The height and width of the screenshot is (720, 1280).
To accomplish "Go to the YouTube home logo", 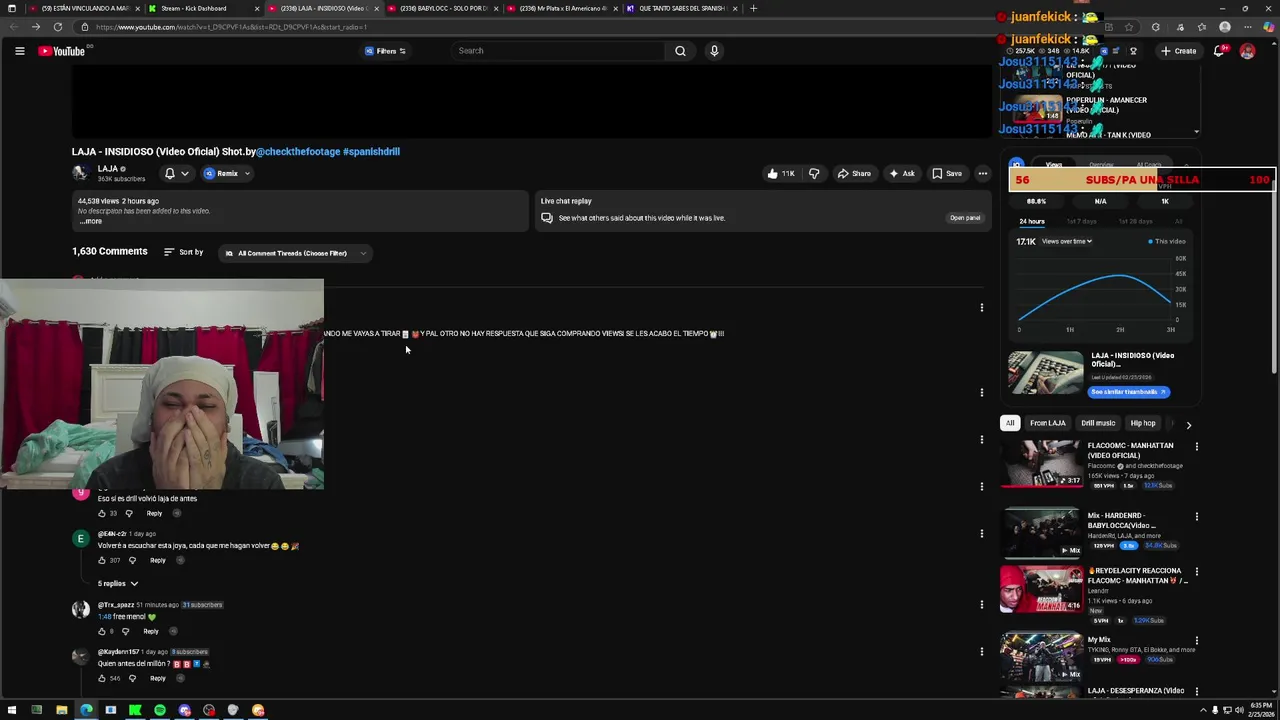I will pos(62,51).
